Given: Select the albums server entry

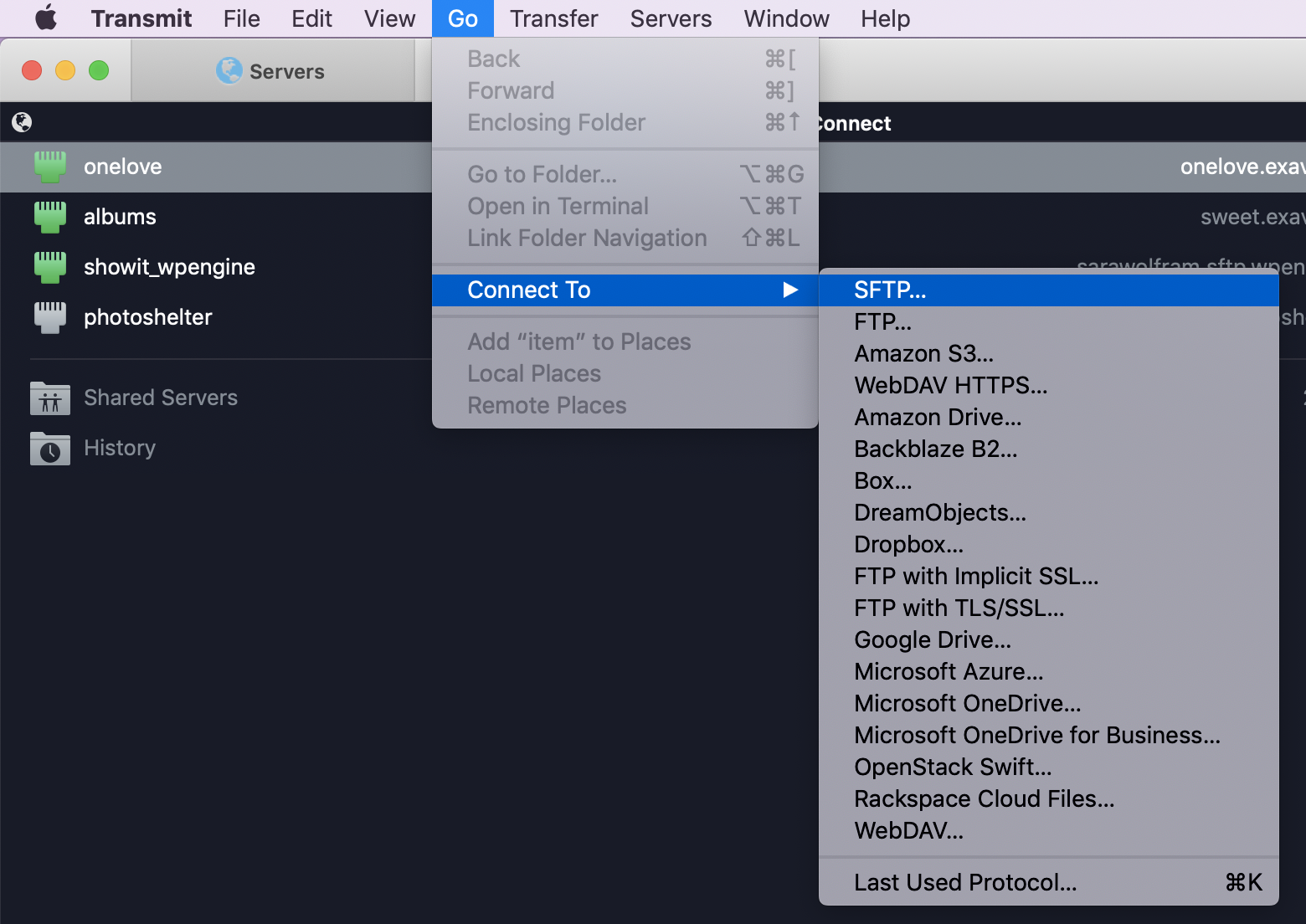Looking at the screenshot, I should pyautogui.click(x=120, y=217).
